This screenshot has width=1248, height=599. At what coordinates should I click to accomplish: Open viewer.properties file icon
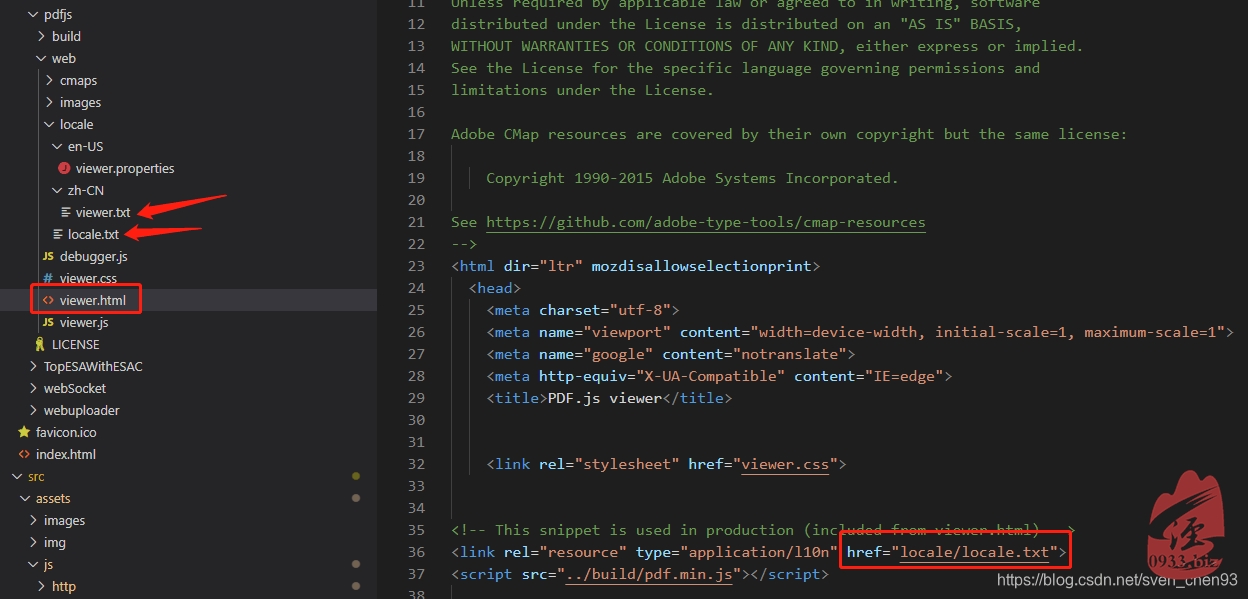pyautogui.click(x=65, y=169)
